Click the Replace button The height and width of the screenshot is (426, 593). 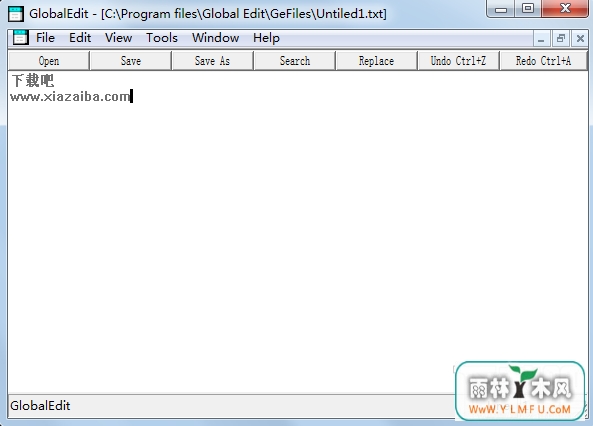coord(376,61)
